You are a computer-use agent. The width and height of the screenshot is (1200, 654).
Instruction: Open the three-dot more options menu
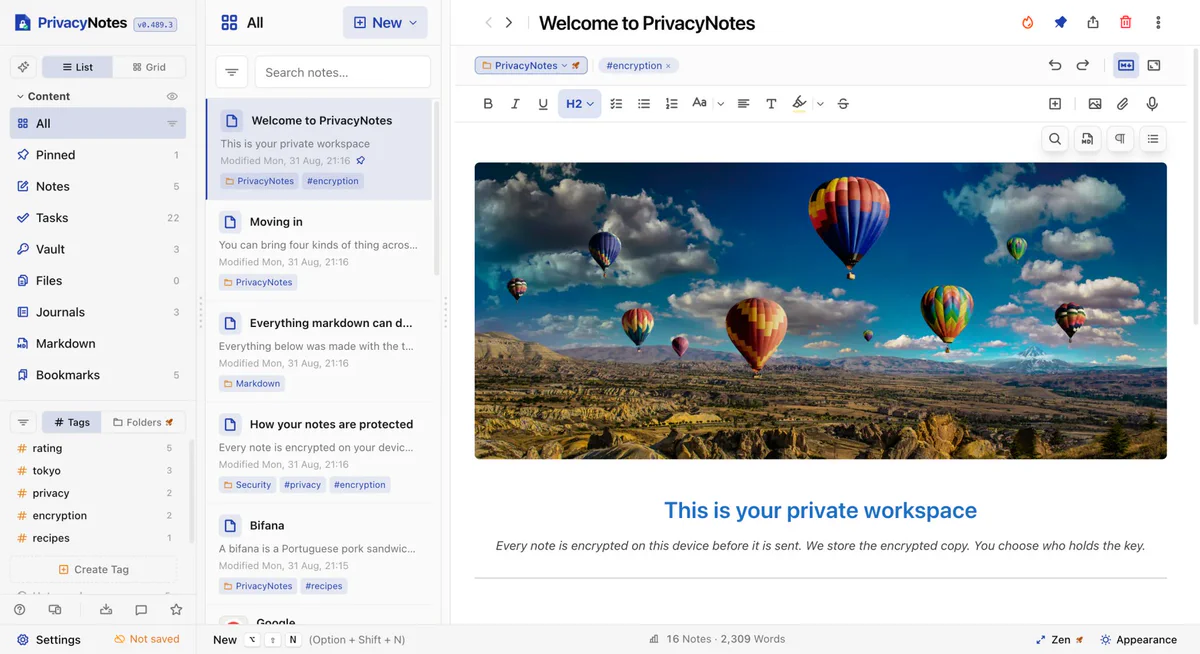pyautogui.click(x=1158, y=23)
